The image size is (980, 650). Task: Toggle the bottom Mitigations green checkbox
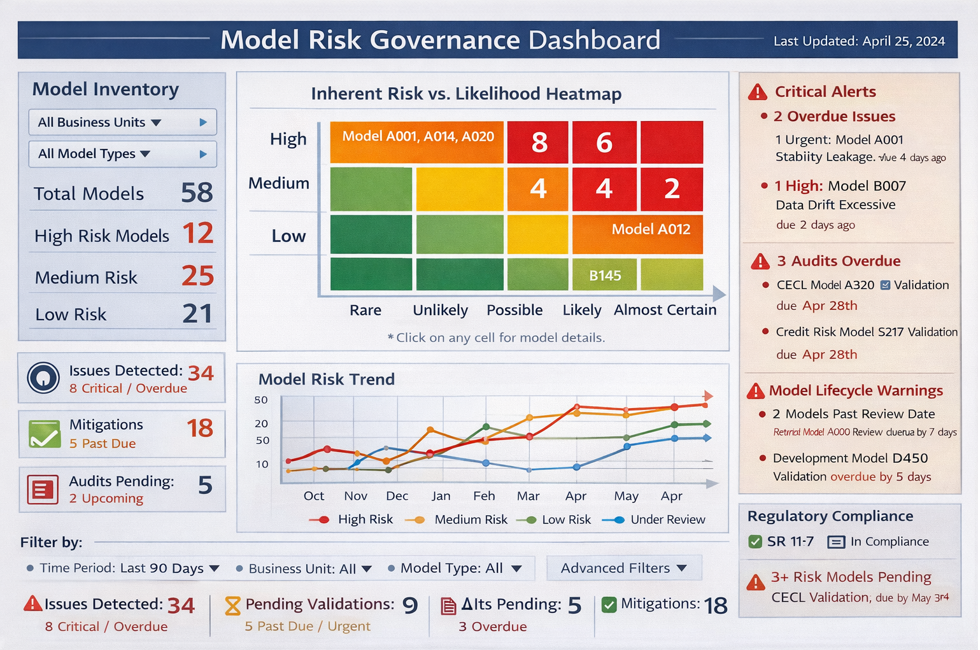coord(609,604)
